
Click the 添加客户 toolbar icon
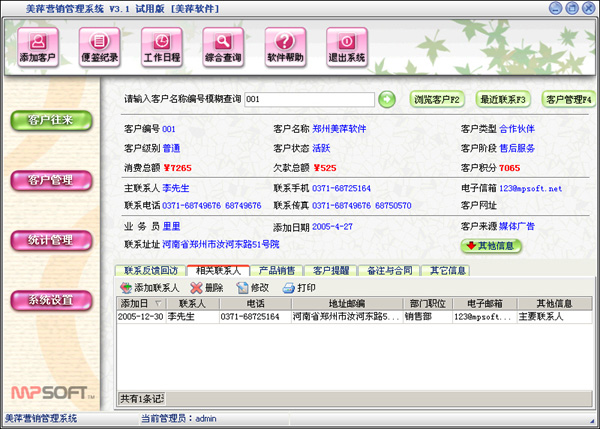pos(39,47)
